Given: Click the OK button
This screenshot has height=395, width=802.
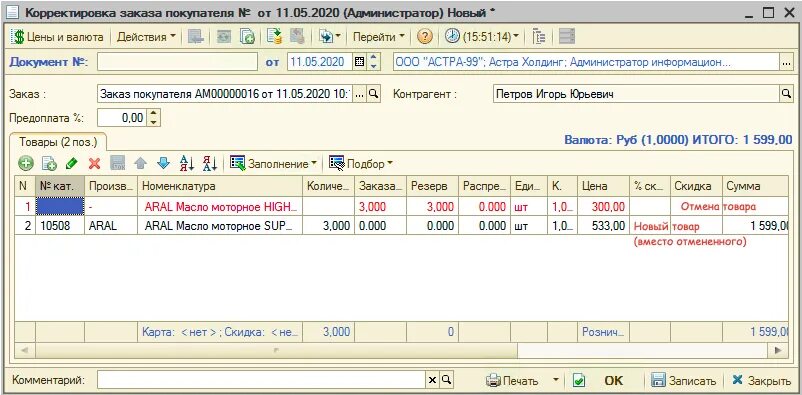Looking at the screenshot, I should (614, 381).
